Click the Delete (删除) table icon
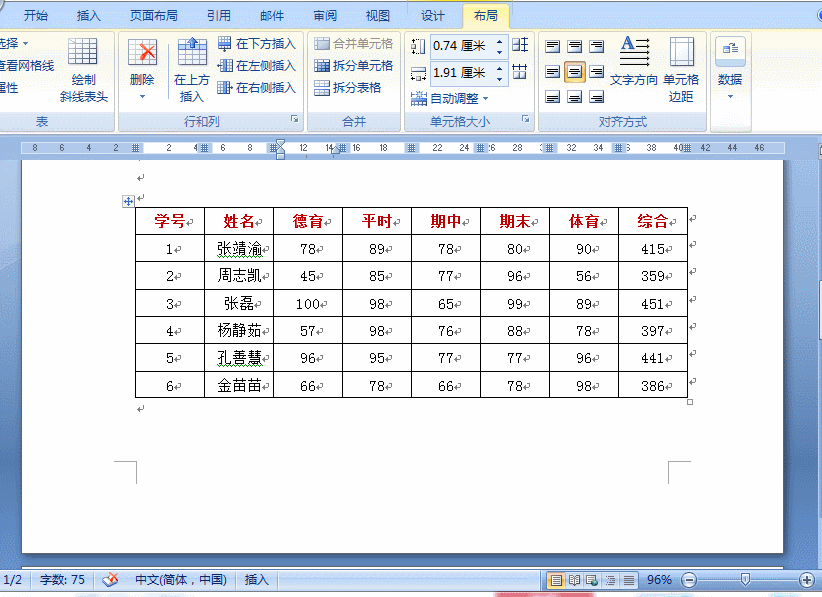822x597 pixels. coord(142,52)
